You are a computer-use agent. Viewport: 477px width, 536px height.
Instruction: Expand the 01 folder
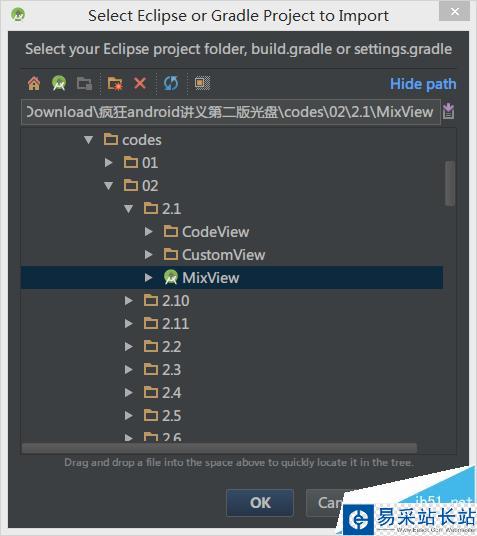click(x=108, y=162)
